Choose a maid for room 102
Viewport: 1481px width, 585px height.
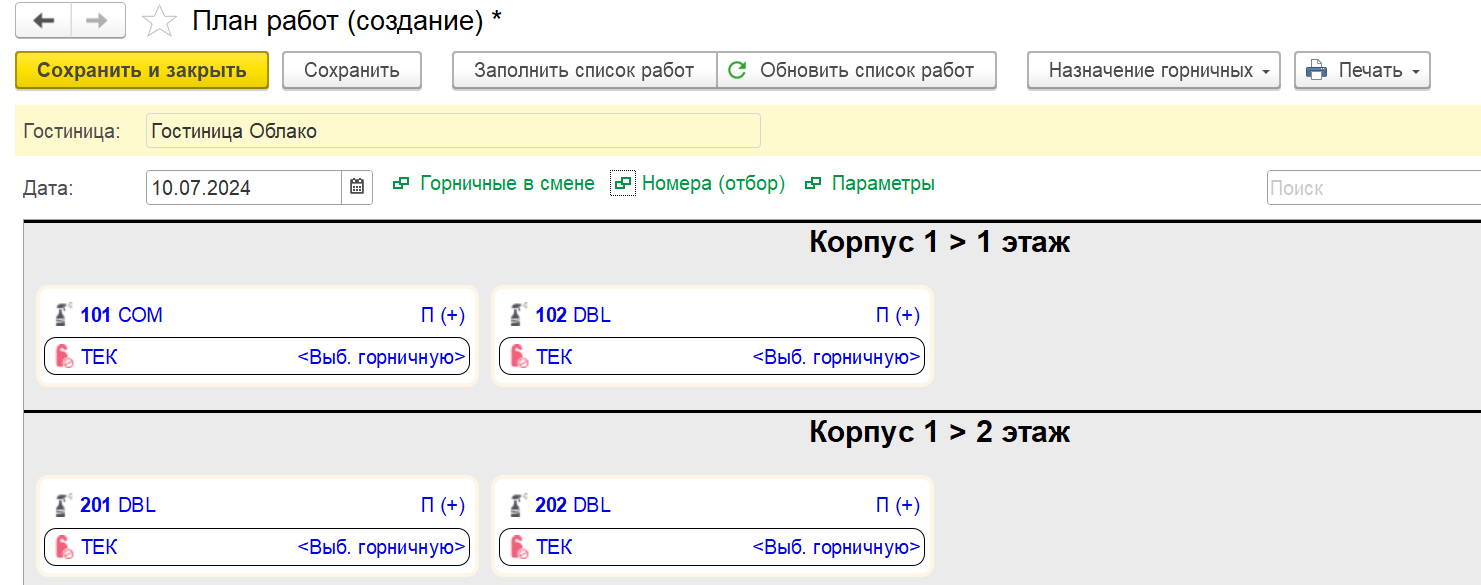pos(836,356)
